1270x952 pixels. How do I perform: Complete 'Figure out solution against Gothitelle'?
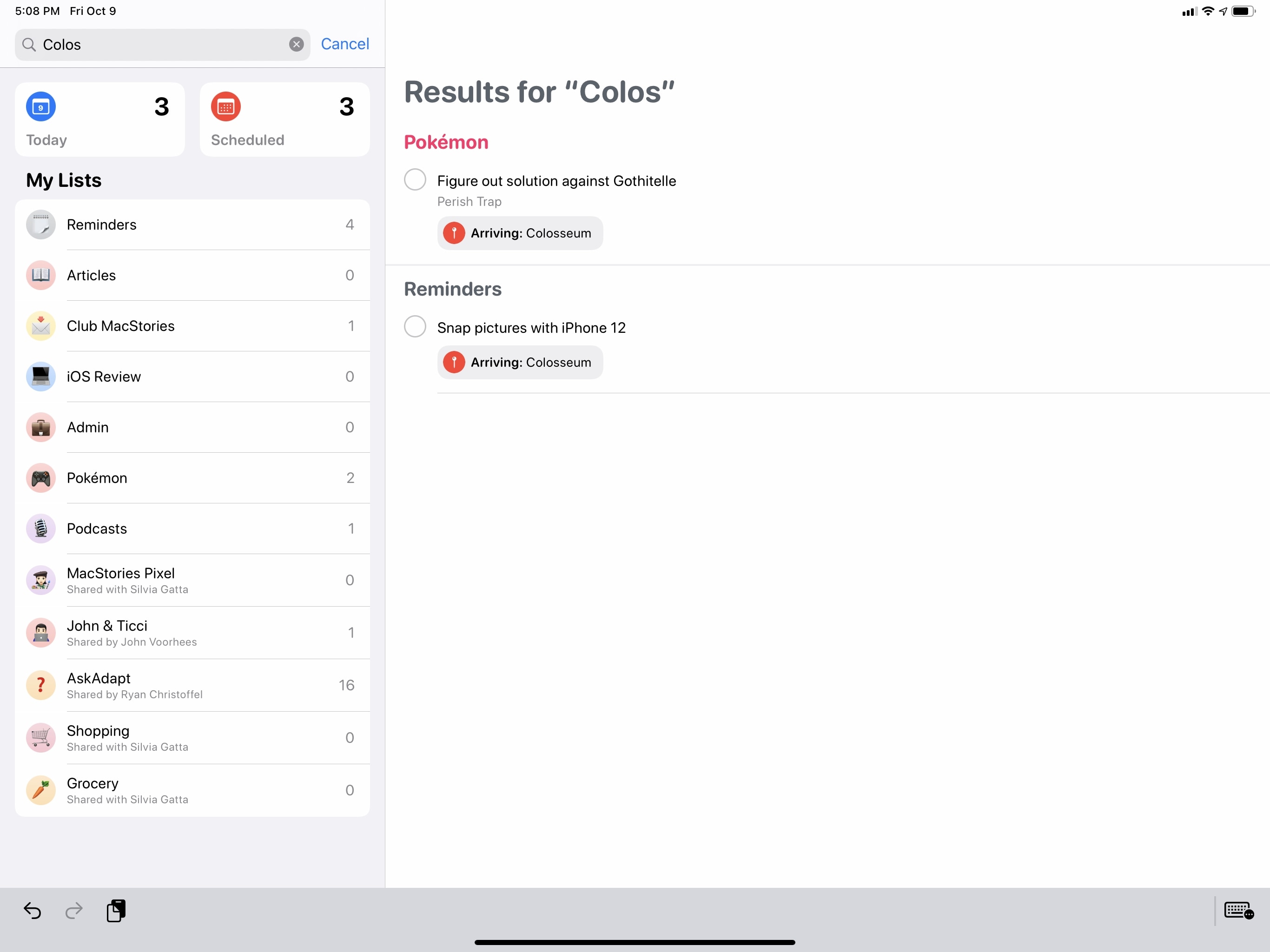(x=415, y=180)
